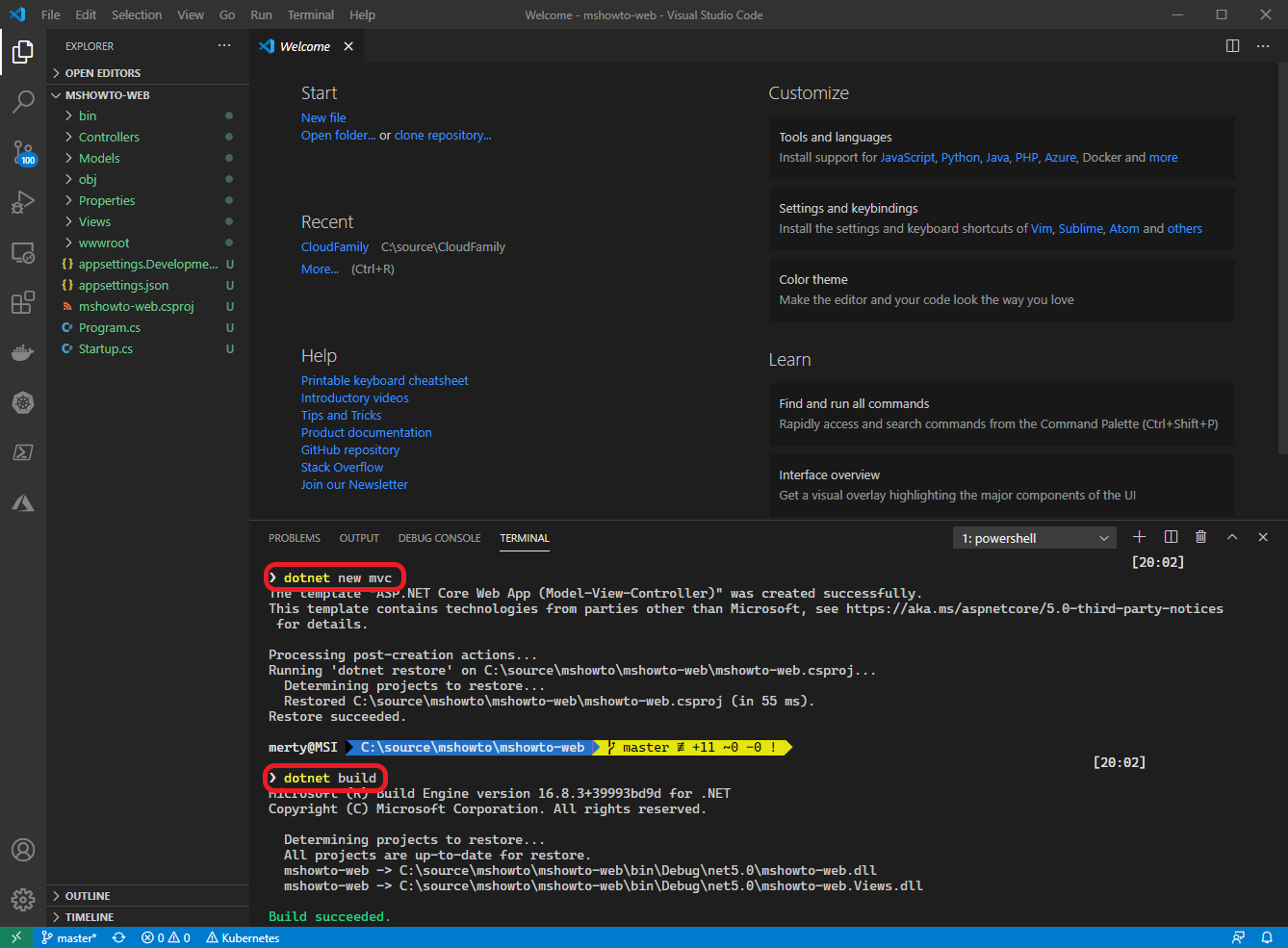Click the clone repository... link

(443, 135)
